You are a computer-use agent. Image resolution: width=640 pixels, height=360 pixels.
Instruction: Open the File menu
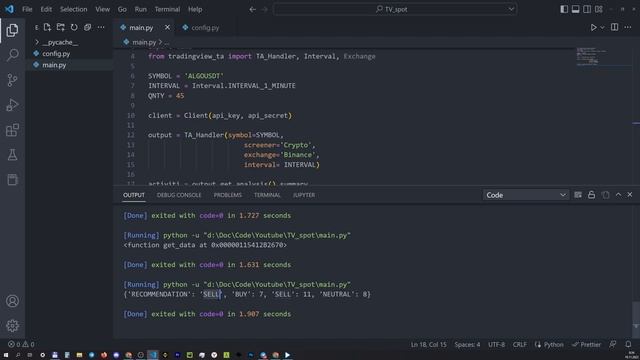pos(27,9)
